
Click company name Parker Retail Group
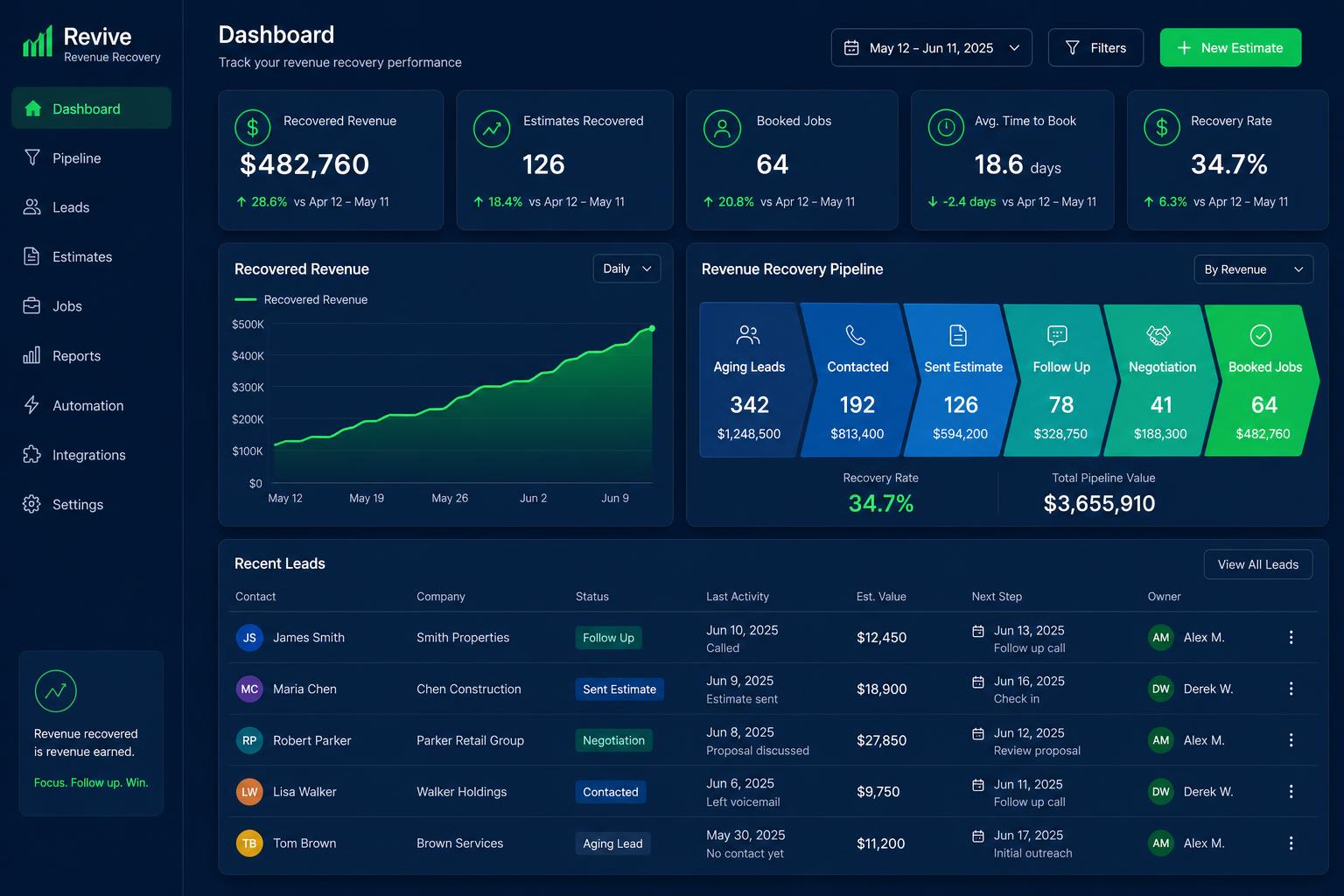pyautogui.click(x=470, y=740)
